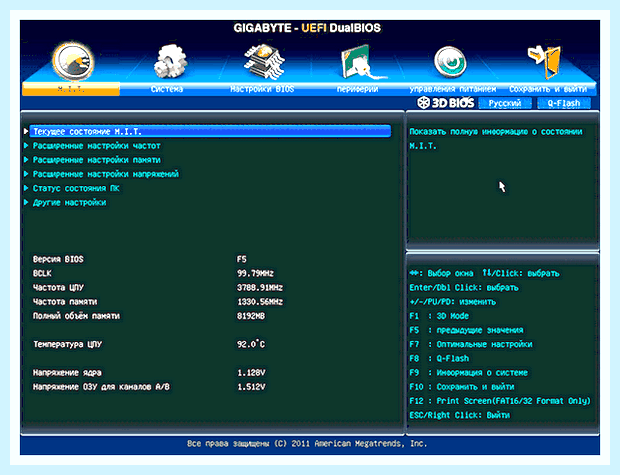The image size is (620, 475).
Task: Click the ESC/Right Click: Выйти hint
Action: tap(459, 416)
